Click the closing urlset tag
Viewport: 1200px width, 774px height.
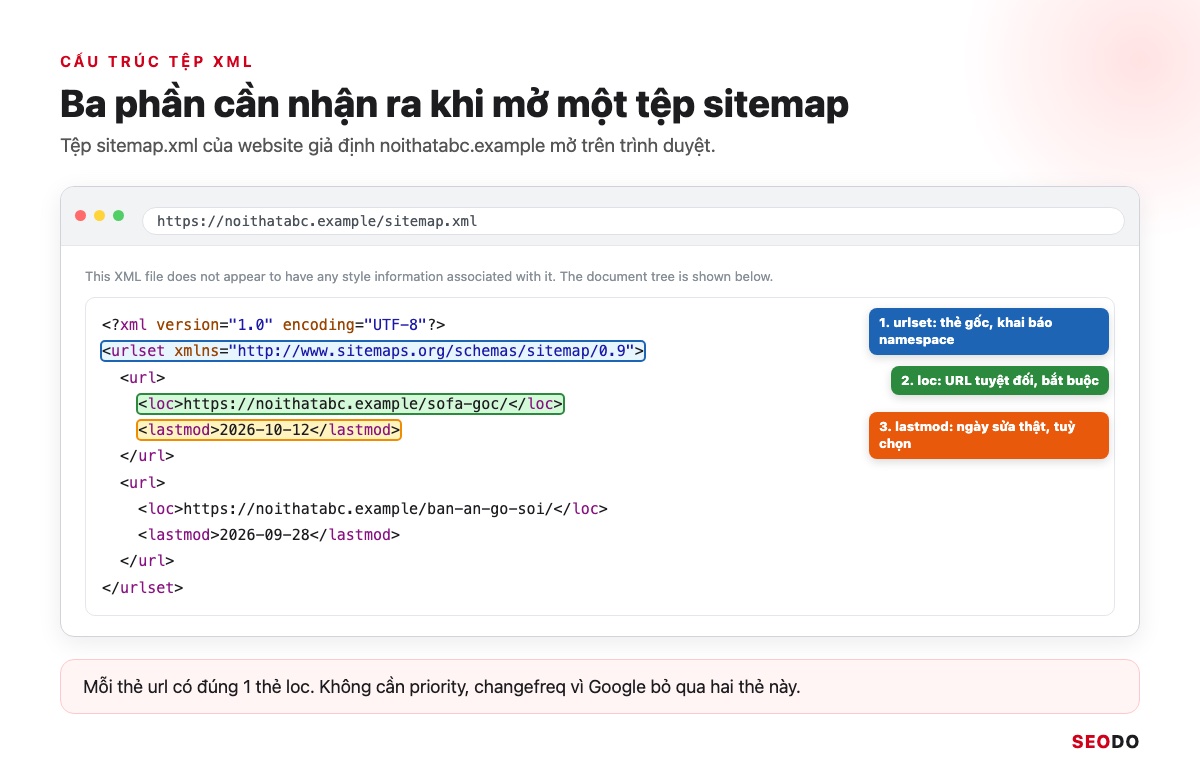pyautogui.click(x=142, y=587)
